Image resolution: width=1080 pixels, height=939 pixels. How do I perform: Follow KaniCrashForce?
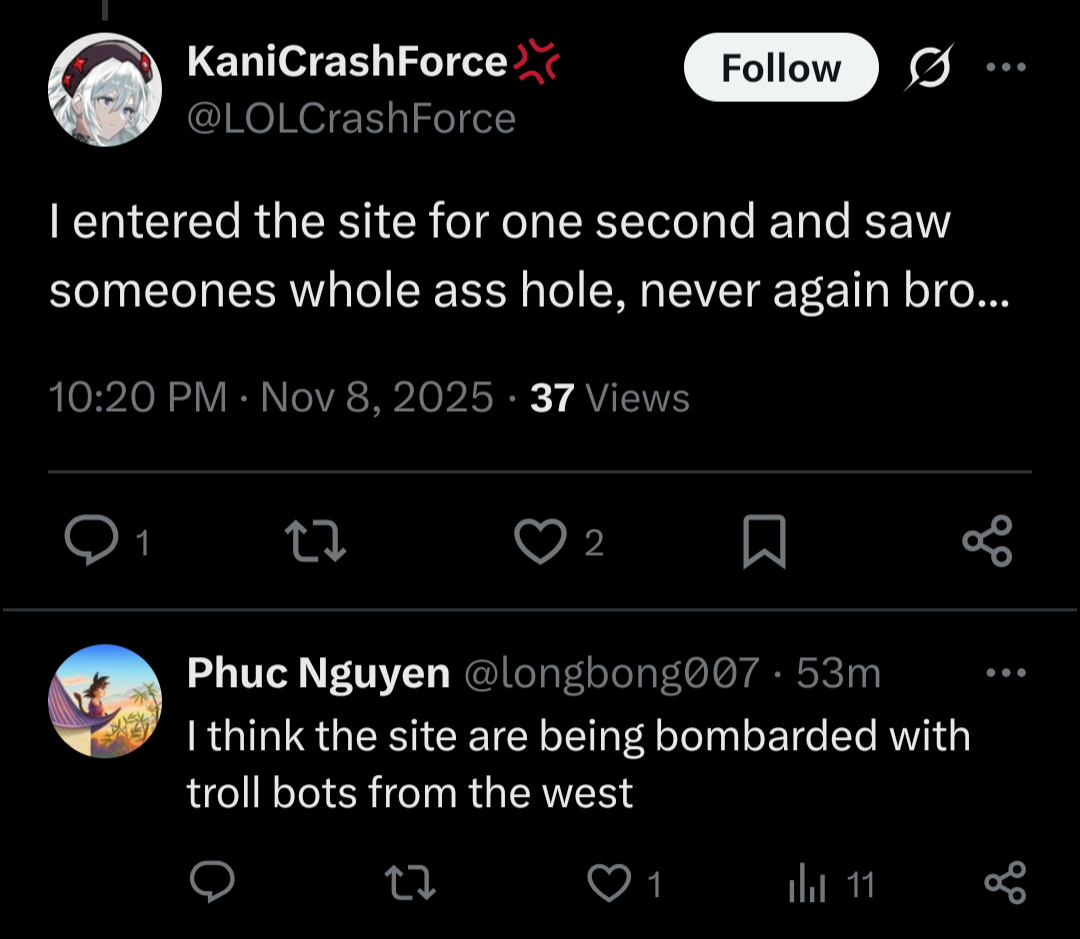(780, 68)
